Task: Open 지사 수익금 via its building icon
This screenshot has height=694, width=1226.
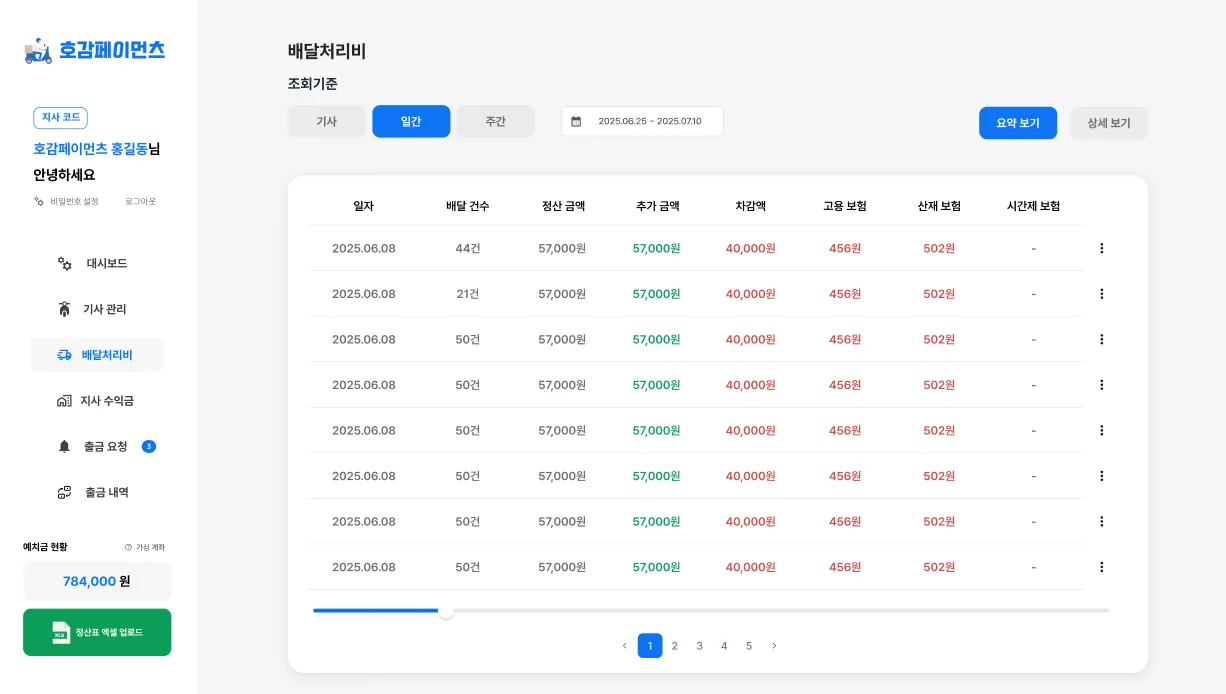Action: 64,401
